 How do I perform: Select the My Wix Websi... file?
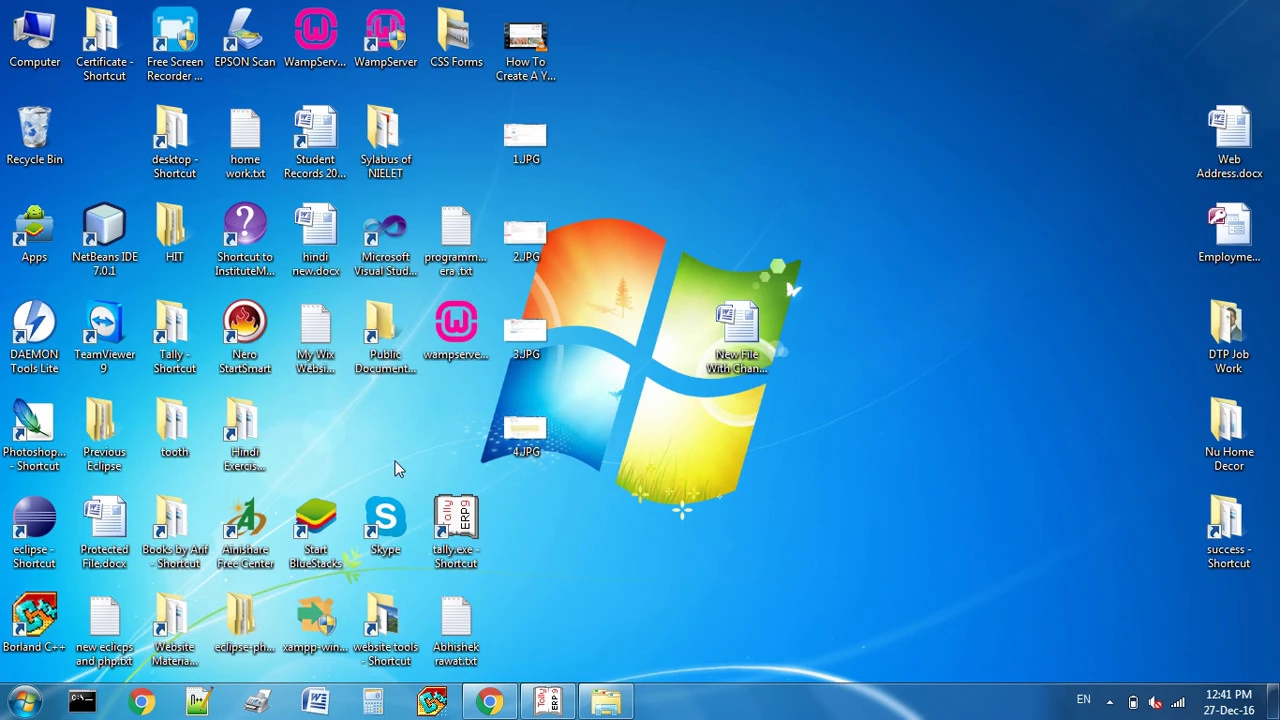tap(315, 338)
